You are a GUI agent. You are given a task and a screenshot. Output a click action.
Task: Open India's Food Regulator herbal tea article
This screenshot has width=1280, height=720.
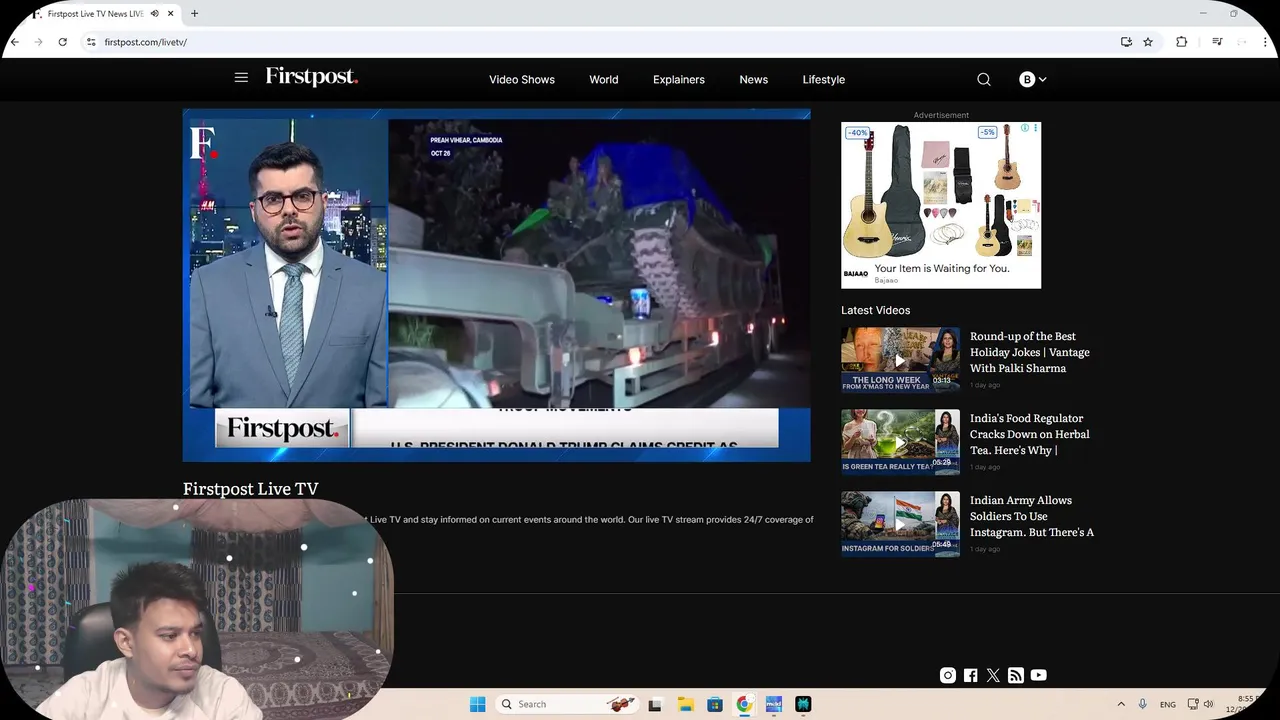[x=1030, y=434]
